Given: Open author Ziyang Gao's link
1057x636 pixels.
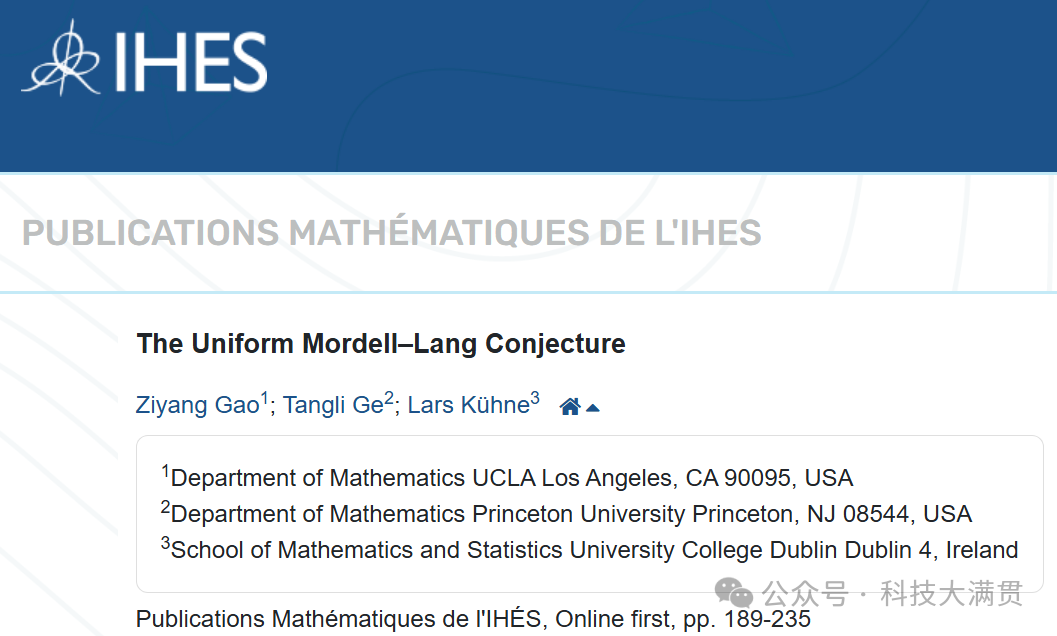Looking at the screenshot, I should [197, 405].
